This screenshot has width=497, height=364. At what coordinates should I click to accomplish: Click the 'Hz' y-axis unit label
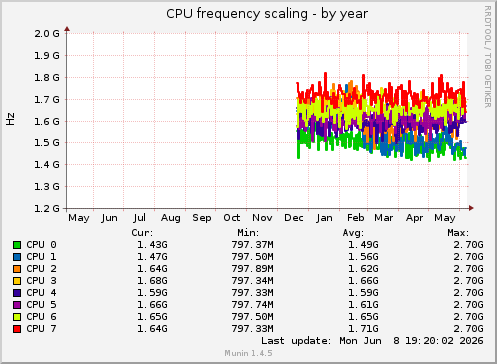11,119
